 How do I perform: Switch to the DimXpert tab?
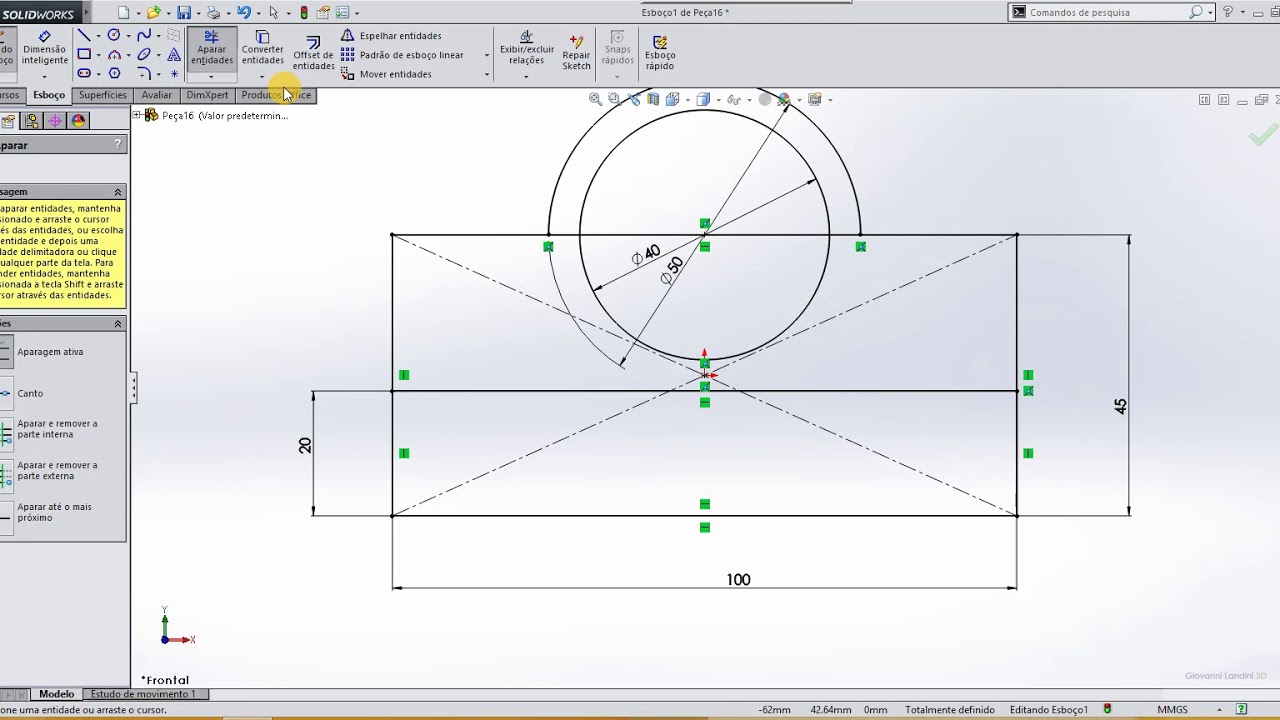coord(207,95)
